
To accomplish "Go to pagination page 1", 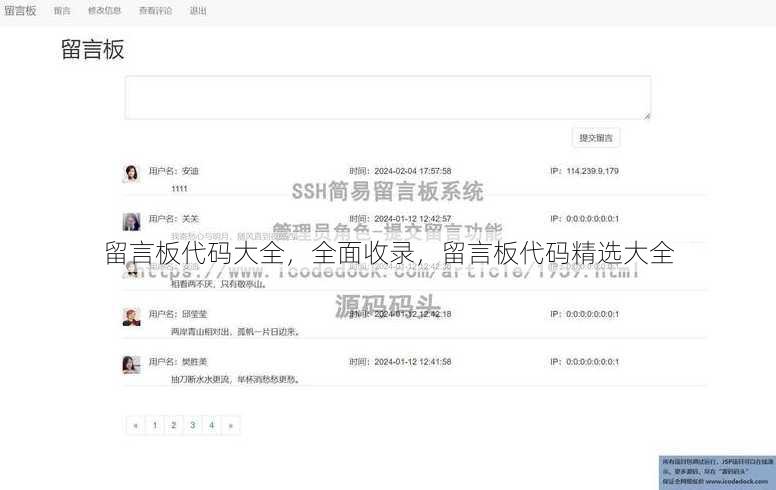I will 155,425.
